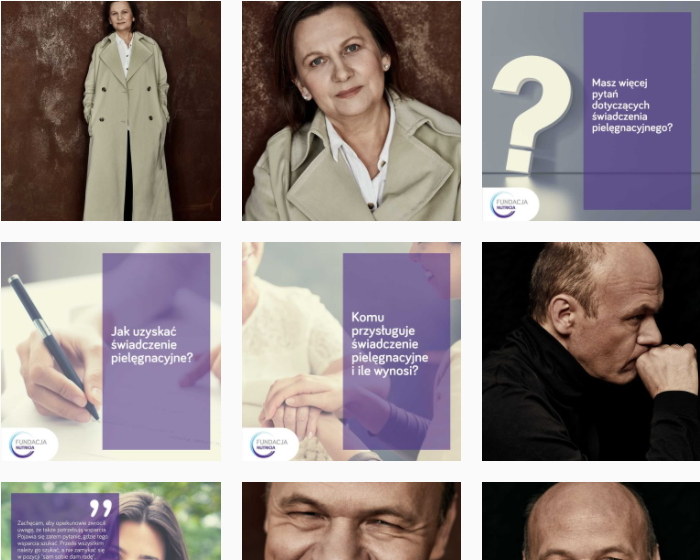The height and width of the screenshot is (560, 700).
Task: Open the post 'Komu przysługuje świadczenie pielęgnacyjne i ile wynosi?'
Action: coord(351,351)
